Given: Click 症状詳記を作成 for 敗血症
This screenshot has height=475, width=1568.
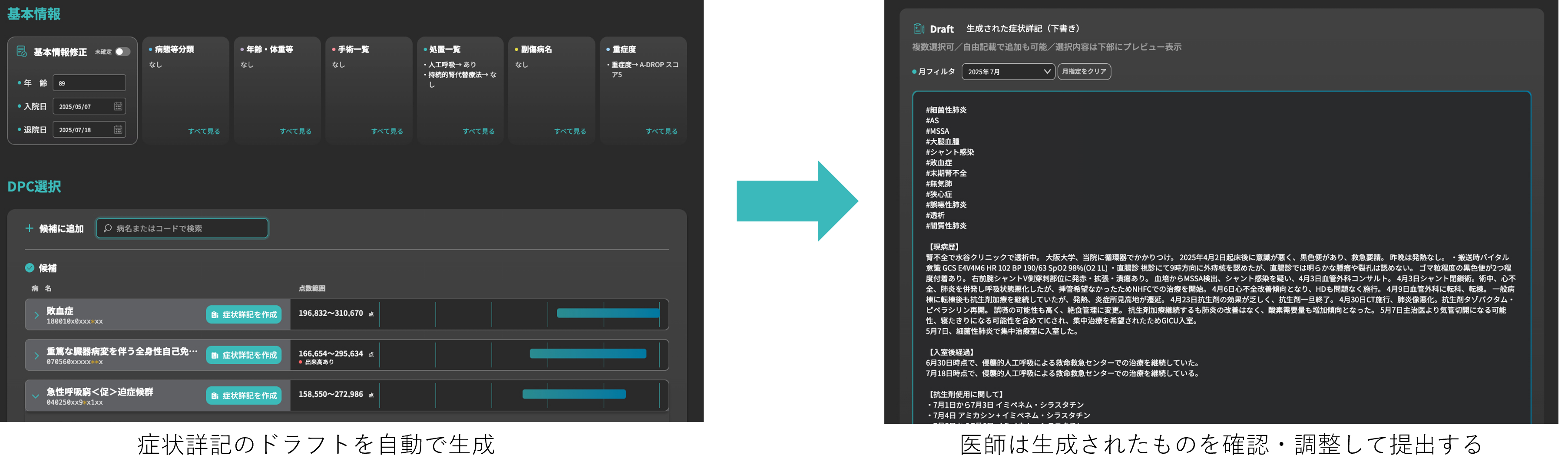Looking at the screenshot, I should (244, 314).
